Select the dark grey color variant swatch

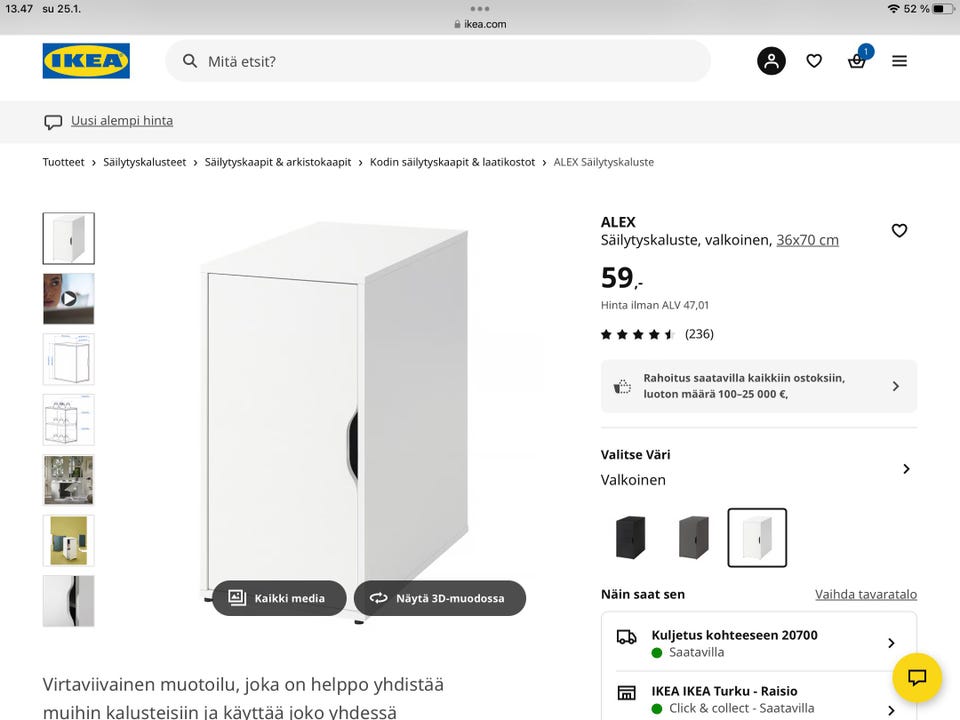[x=693, y=537]
